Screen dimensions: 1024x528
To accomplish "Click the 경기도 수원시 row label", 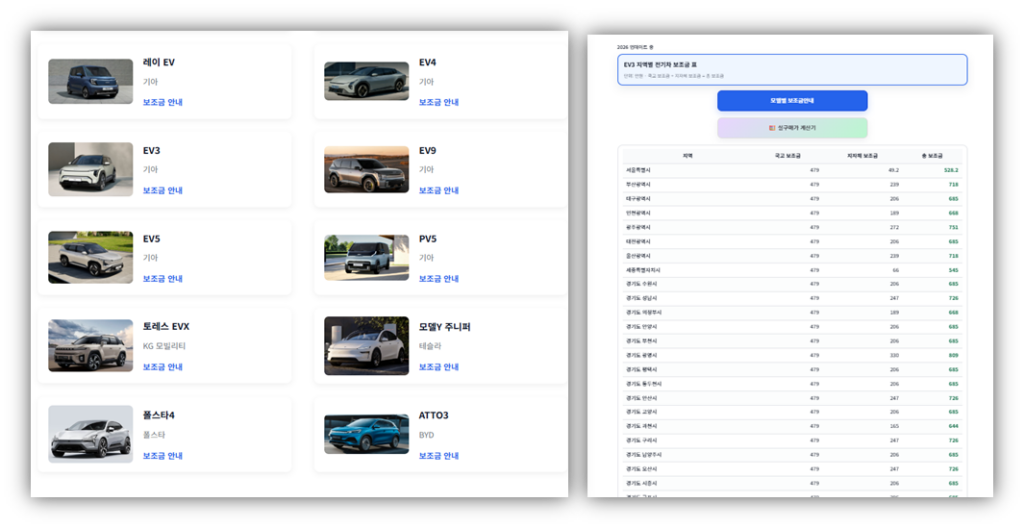I will pyautogui.click(x=641, y=284).
